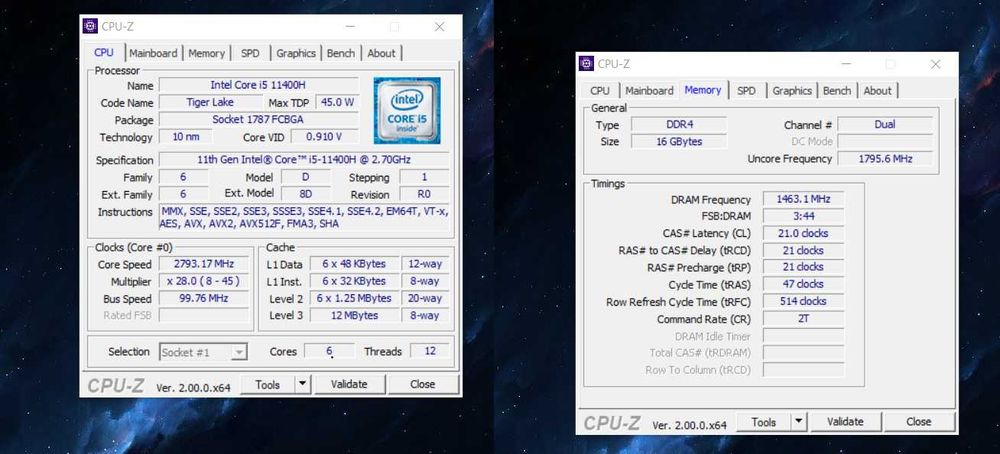The height and width of the screenshot is (454, 1000).
Task: Click Tools button in the left window
Action: point(267,384)
